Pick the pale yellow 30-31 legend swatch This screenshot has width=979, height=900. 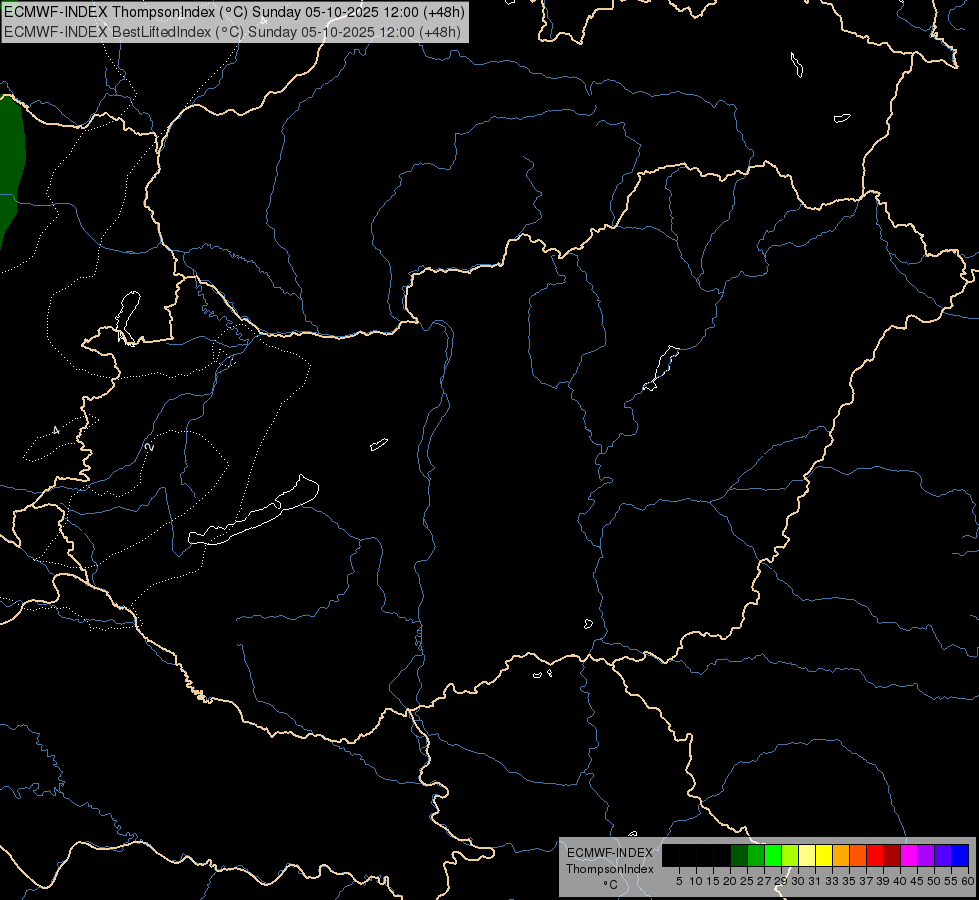tap(807, 855)
